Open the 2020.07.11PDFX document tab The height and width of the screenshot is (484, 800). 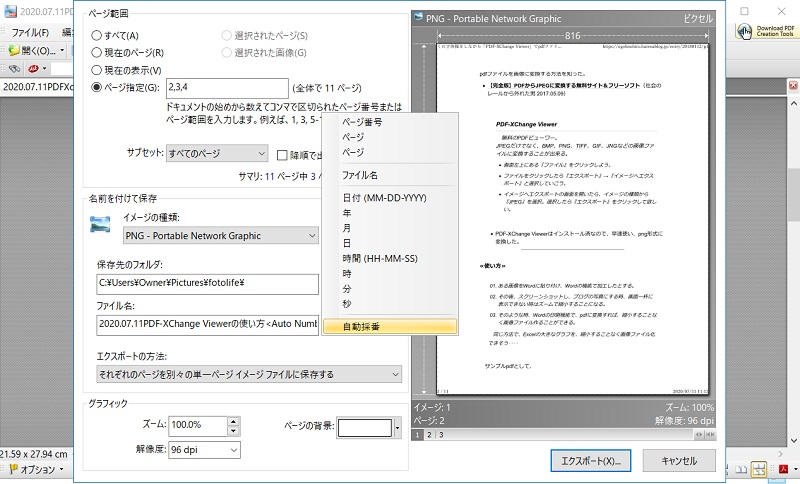pyautogui.click(x=37, y=87)
